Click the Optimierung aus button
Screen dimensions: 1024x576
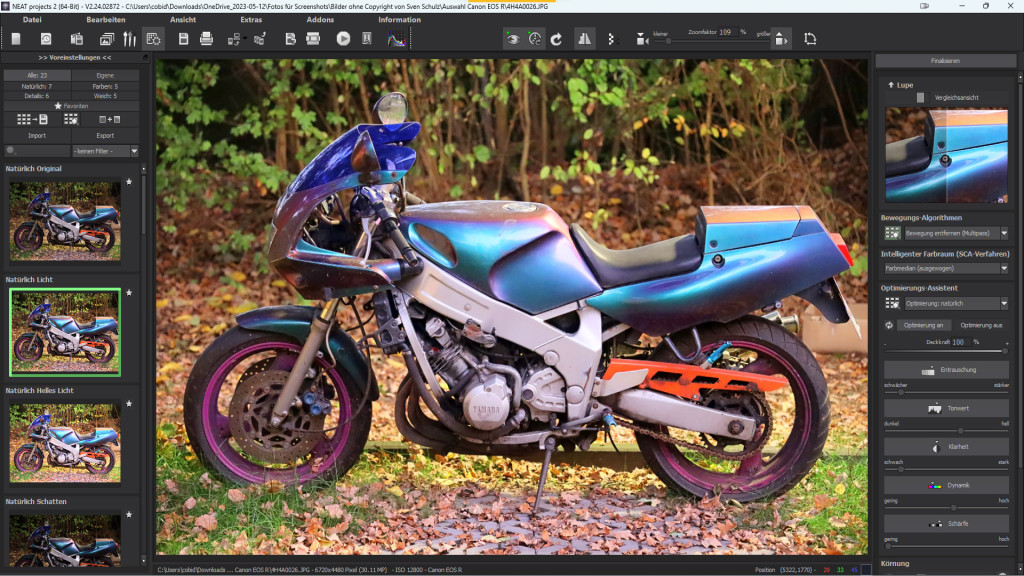pos(981,325)
